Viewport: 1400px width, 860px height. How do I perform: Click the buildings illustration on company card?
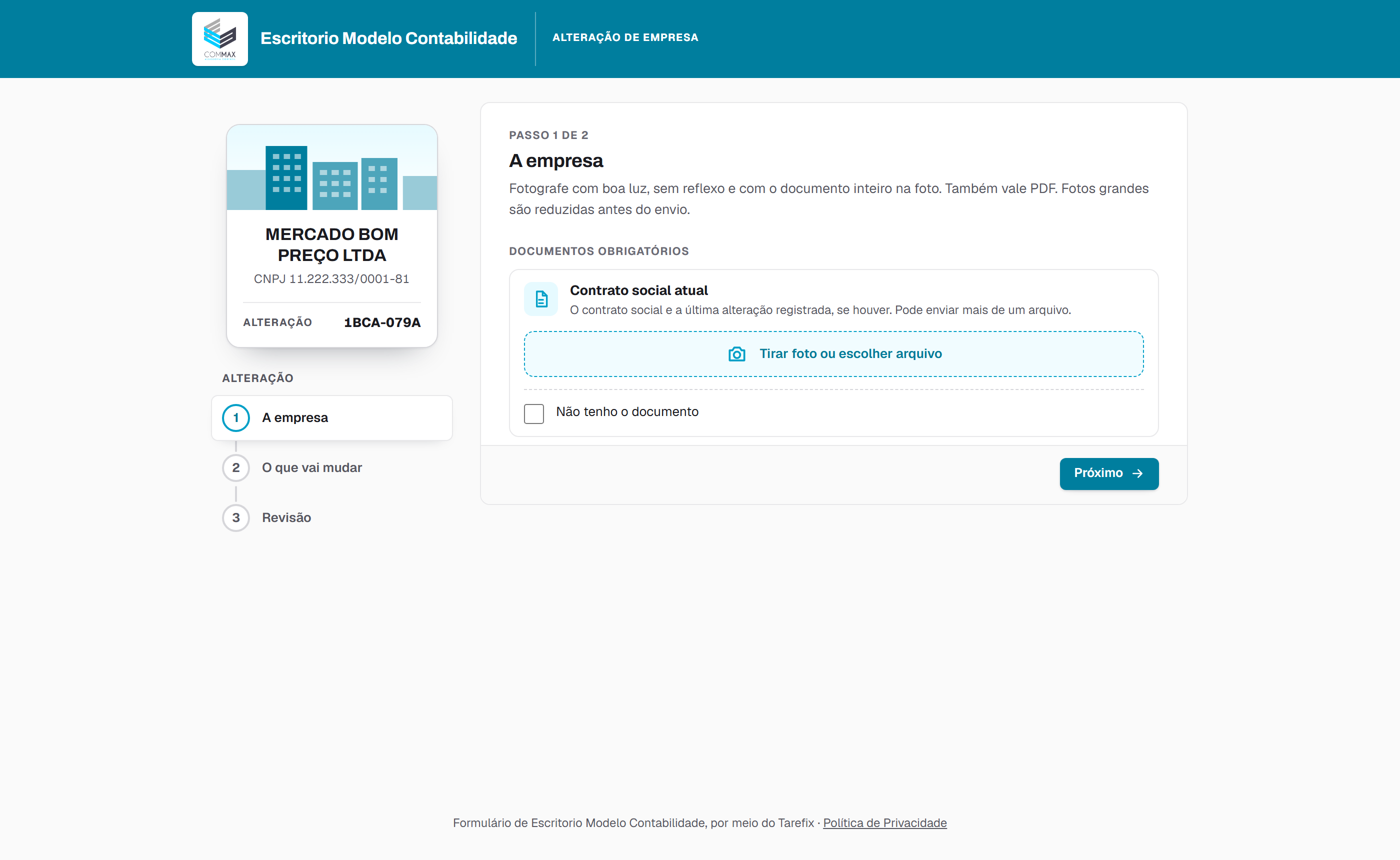click(331, 168)
